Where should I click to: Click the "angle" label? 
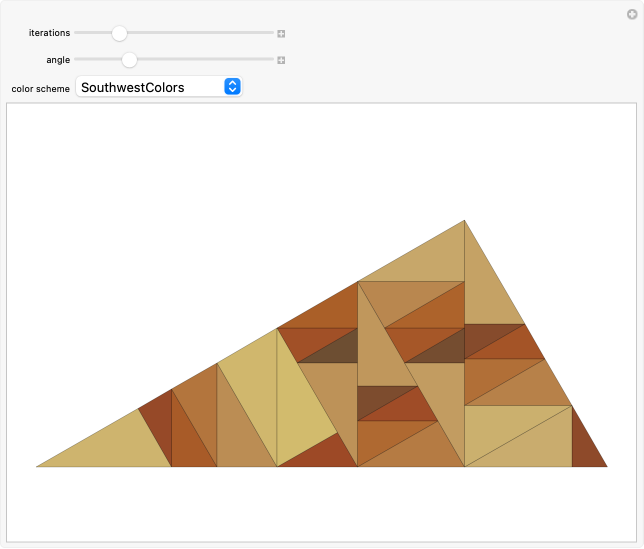pyautogui.click(x=58, y=60)
